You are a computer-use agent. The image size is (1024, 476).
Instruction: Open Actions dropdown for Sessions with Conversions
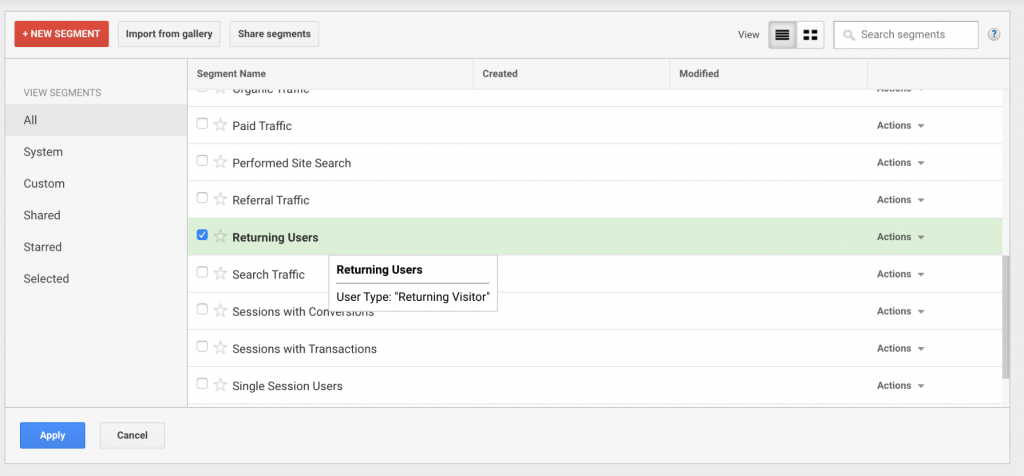(901, 311)
